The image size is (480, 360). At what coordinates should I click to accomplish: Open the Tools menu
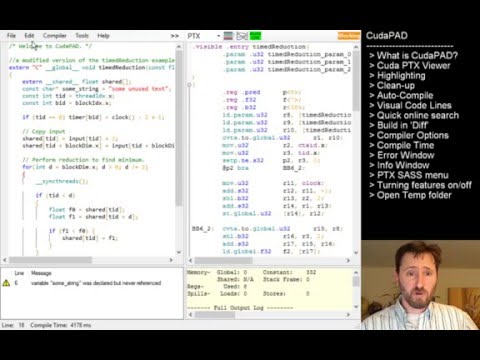point(82,36)
